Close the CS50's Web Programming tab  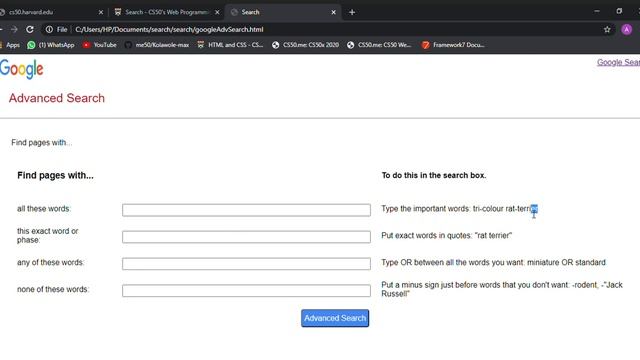tap(217, 12)
